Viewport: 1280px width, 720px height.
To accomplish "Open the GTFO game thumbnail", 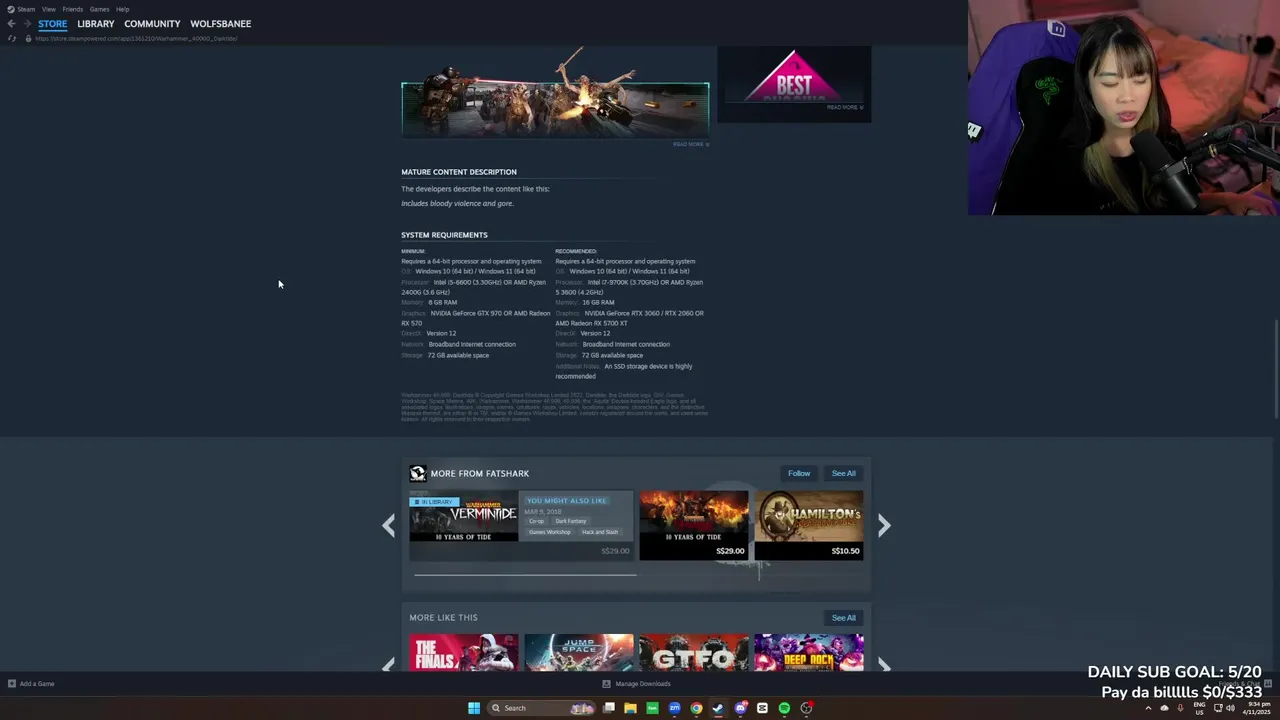I will click(x=694, y=652).
